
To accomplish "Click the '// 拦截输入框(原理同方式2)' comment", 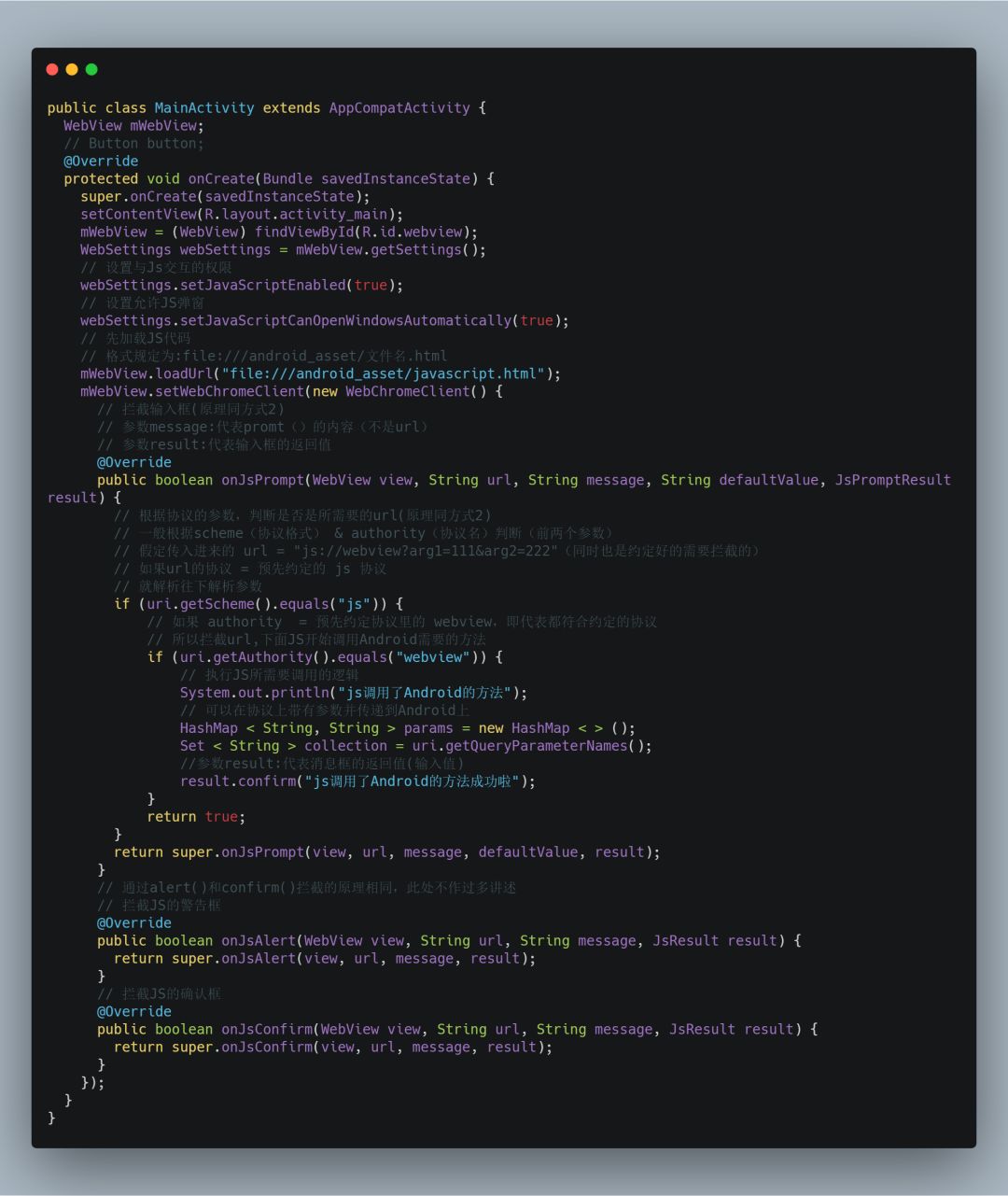I will (x=190, y=410).
